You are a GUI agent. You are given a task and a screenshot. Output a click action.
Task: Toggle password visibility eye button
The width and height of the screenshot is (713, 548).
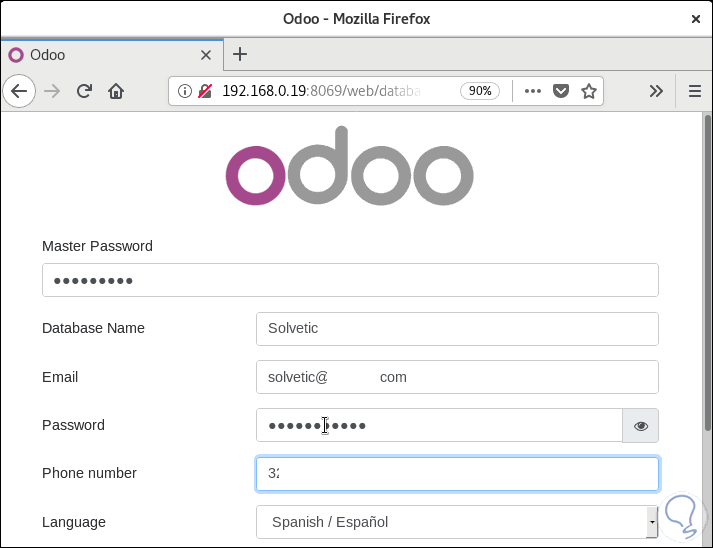point(640,426)
